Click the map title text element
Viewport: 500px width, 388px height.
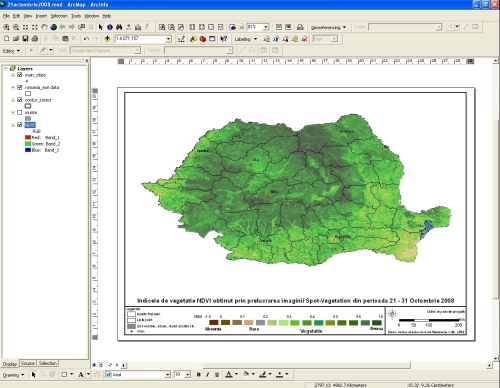(295, 301)
